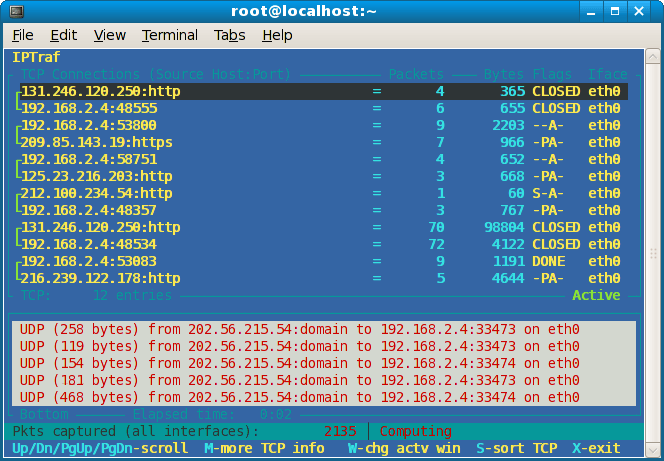Image resolution: width=664 pixels, height=461 pixels.
Task: Open the File menu
Action: point(23,35)
